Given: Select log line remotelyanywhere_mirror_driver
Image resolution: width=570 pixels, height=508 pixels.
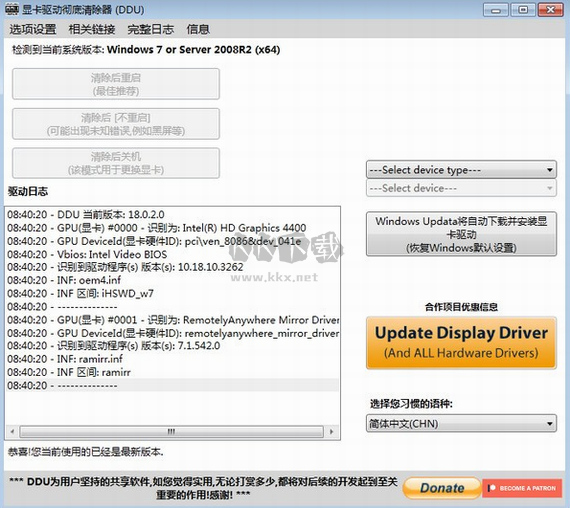Looking at the screenshot, I should coord(173,333).
